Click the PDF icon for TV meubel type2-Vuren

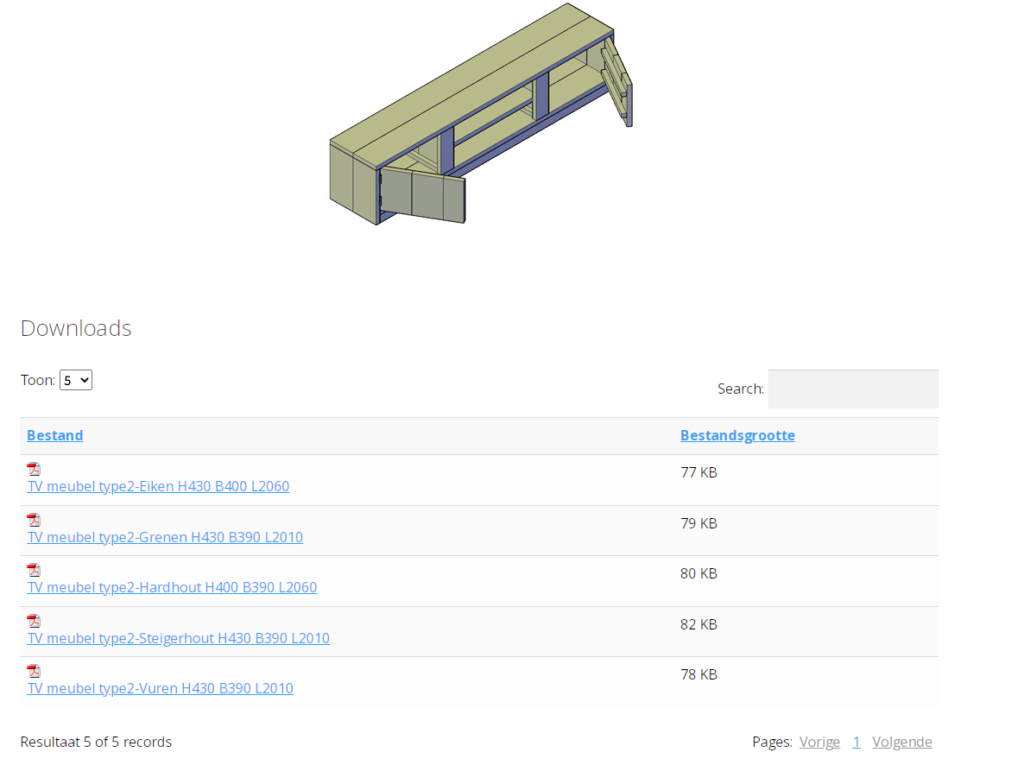click(34, 670)
